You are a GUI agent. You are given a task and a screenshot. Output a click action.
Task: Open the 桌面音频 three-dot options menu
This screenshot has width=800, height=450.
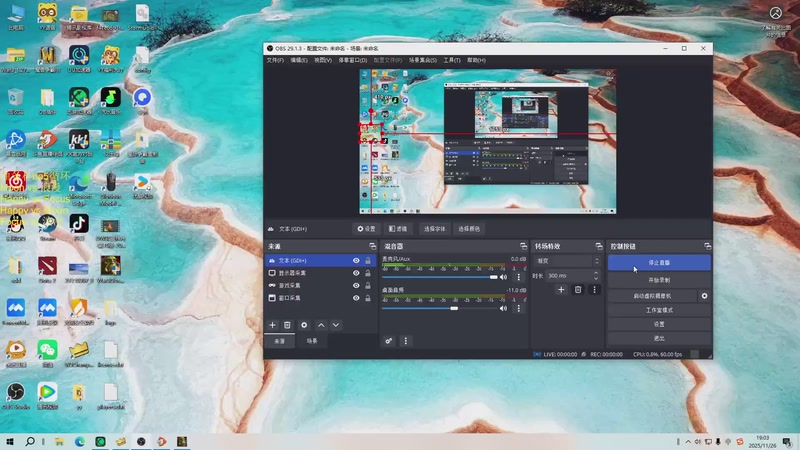pos(519,308)
